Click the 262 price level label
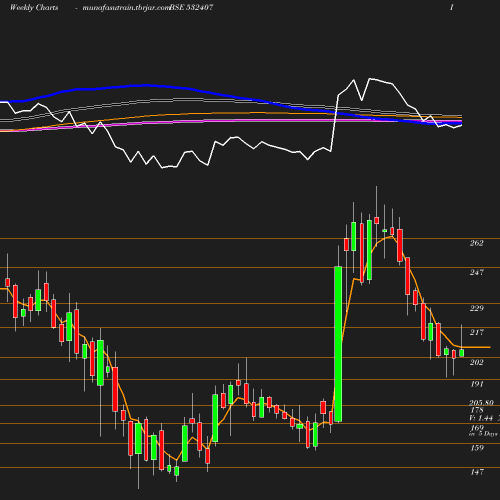 click(477, 243)
